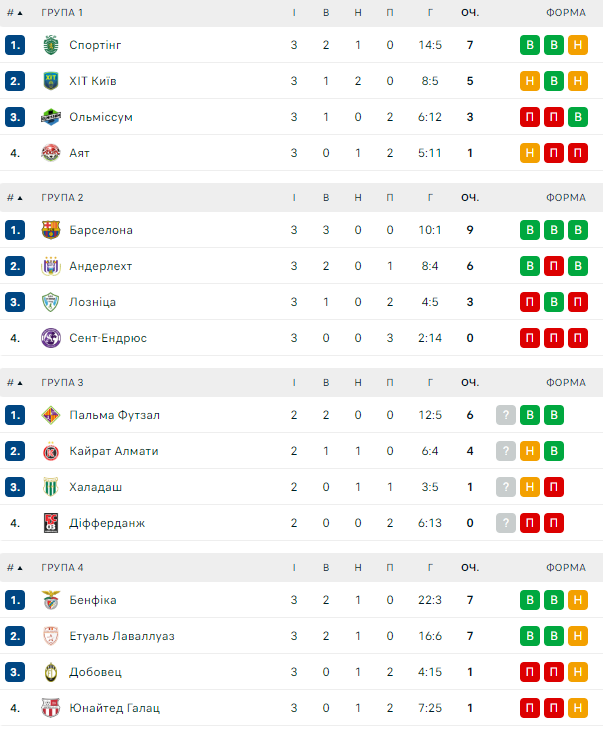Click the ФОРМА header in Group 3

tap(566, 383)
